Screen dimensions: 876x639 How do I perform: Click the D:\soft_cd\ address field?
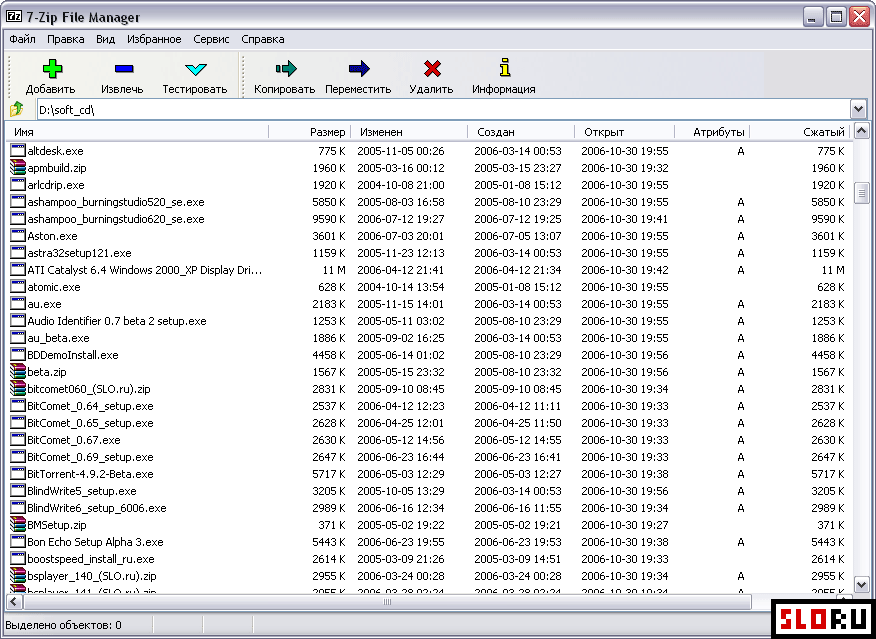[440, 110]
